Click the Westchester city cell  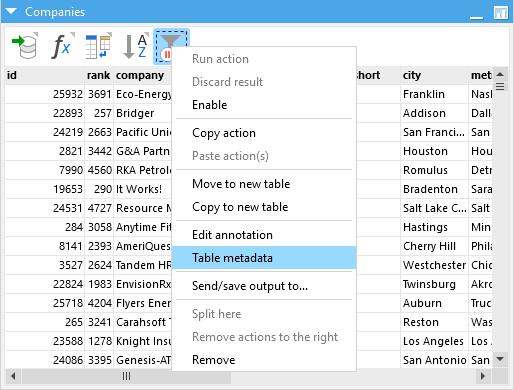point(434,265)
